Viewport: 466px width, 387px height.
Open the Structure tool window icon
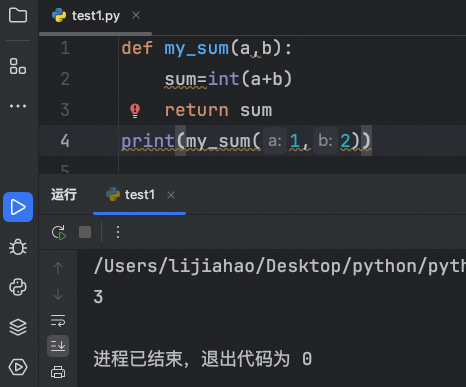pos(18,66)
